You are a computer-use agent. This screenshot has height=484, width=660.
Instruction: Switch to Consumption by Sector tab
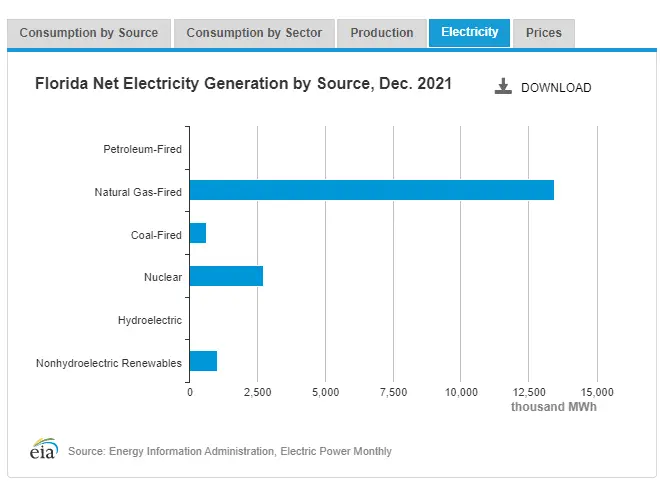[254, 33]
